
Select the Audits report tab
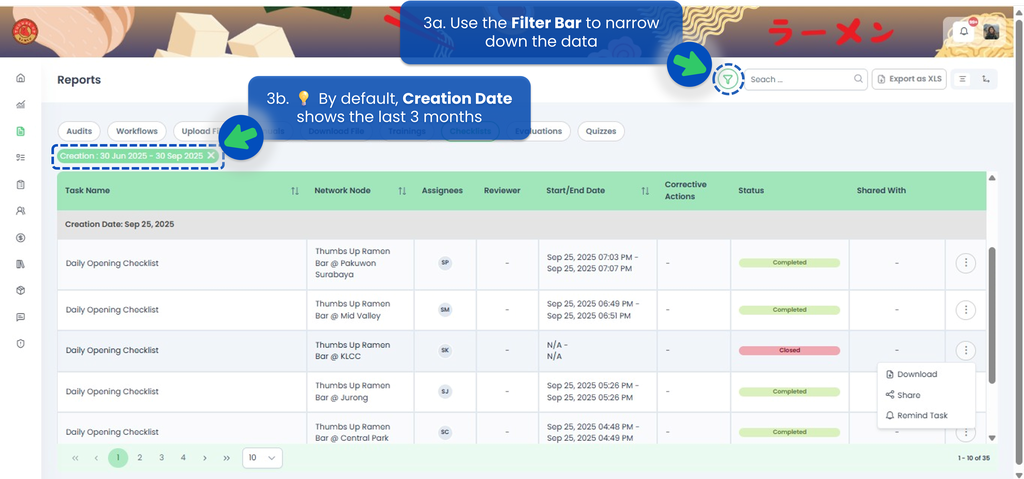(79, 131)
